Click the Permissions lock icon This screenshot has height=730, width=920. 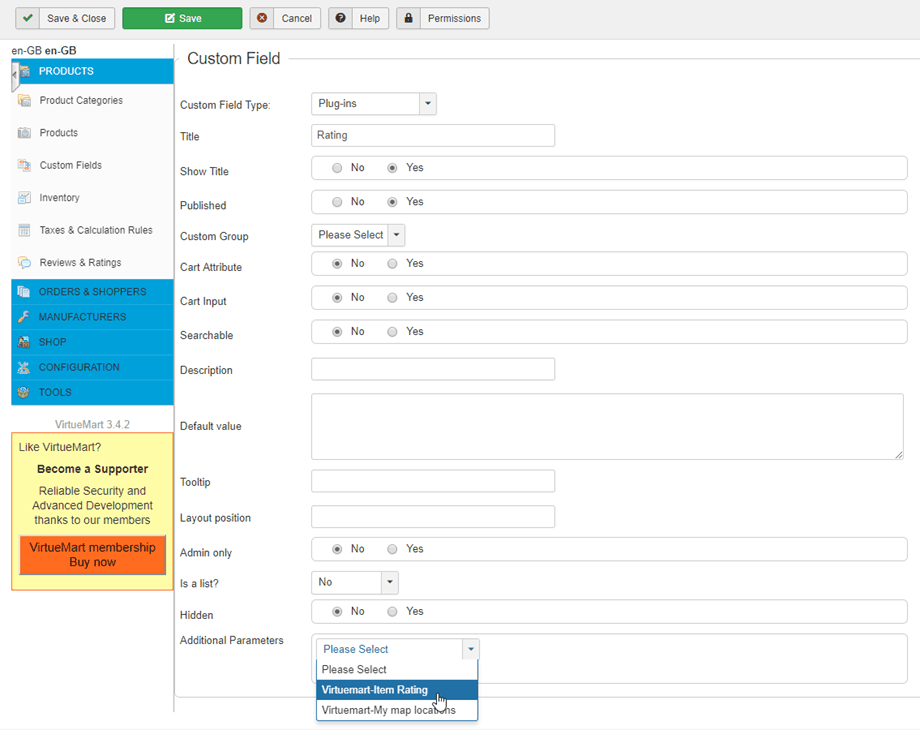408,18
